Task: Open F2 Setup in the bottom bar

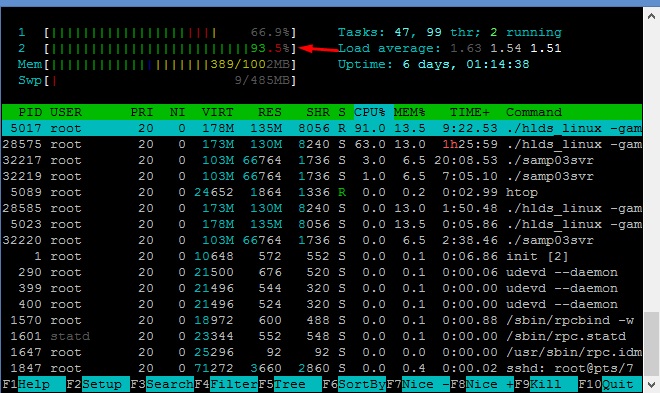Action: (x=98, y=384)
